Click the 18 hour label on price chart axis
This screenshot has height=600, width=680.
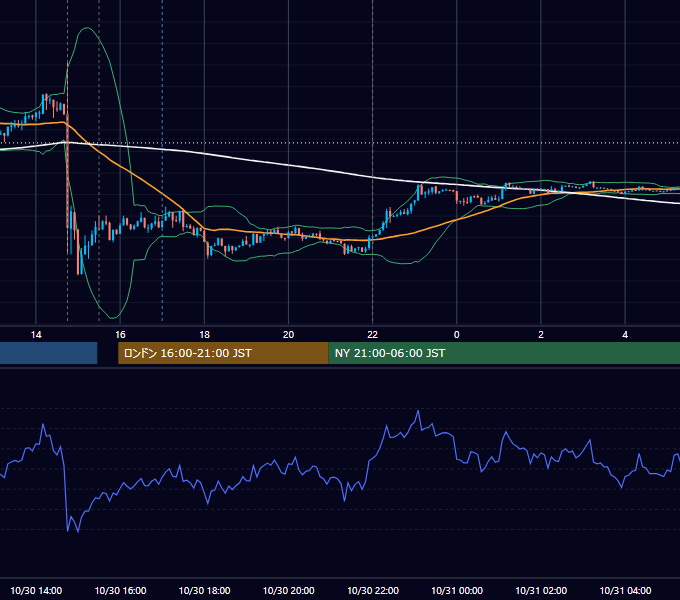pos(204,335)
